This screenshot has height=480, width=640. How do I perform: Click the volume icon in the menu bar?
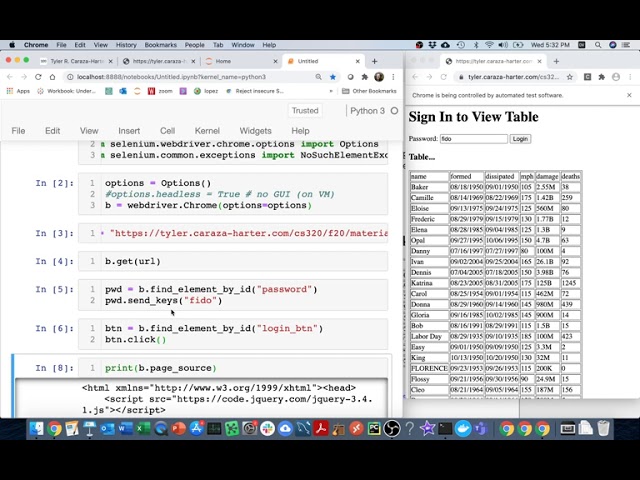tap(503, 45)
